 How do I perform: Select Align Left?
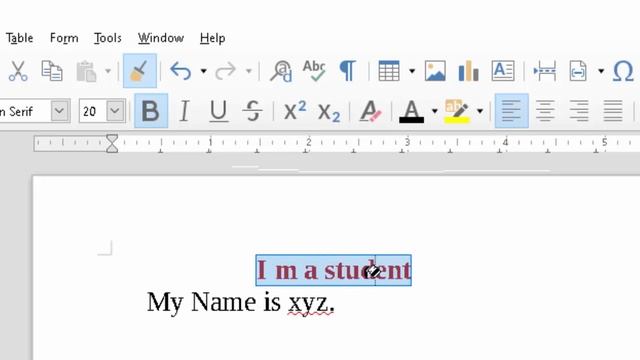[x=512, y=111]
